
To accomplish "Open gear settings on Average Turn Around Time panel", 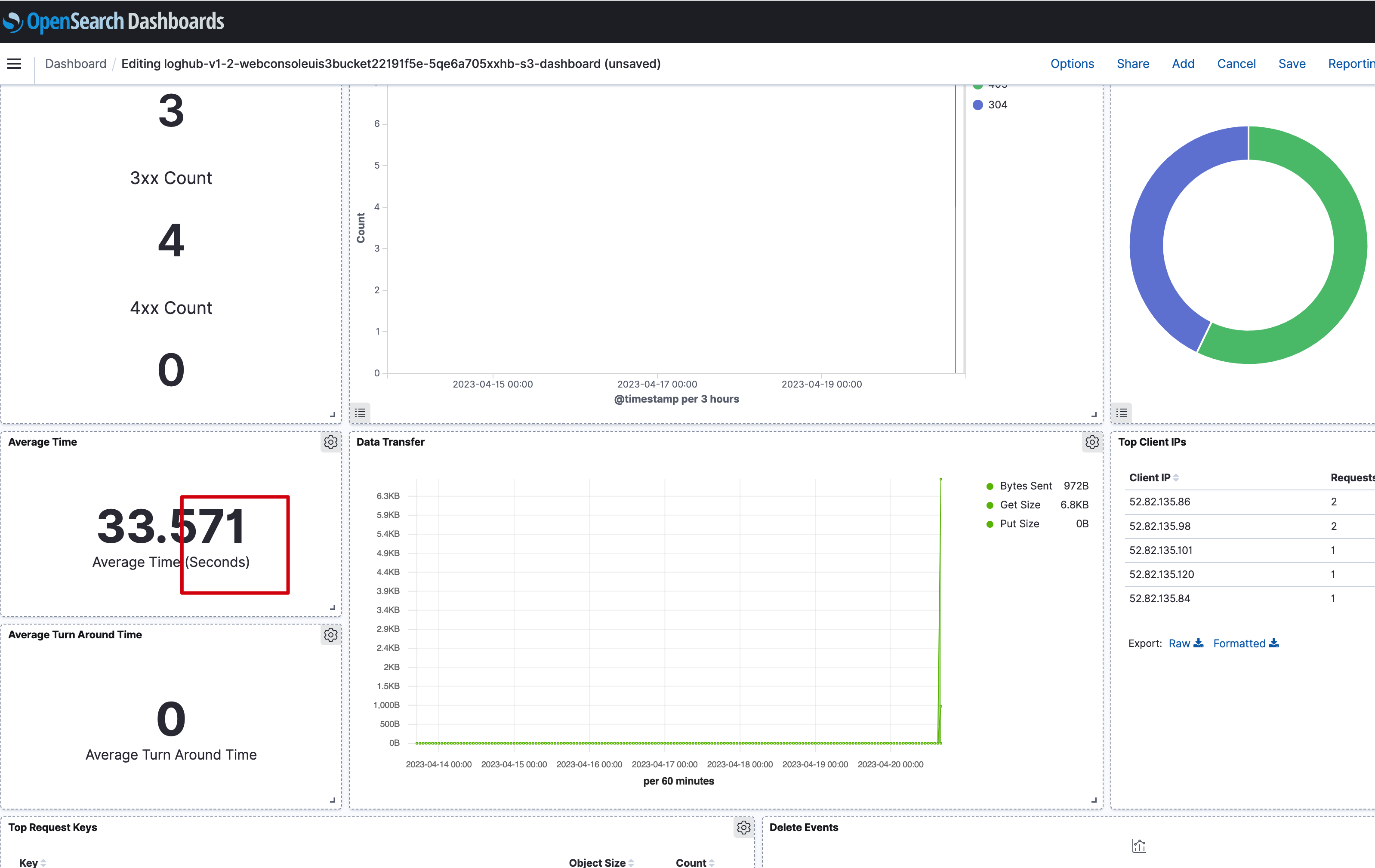I will click(331, 634).
